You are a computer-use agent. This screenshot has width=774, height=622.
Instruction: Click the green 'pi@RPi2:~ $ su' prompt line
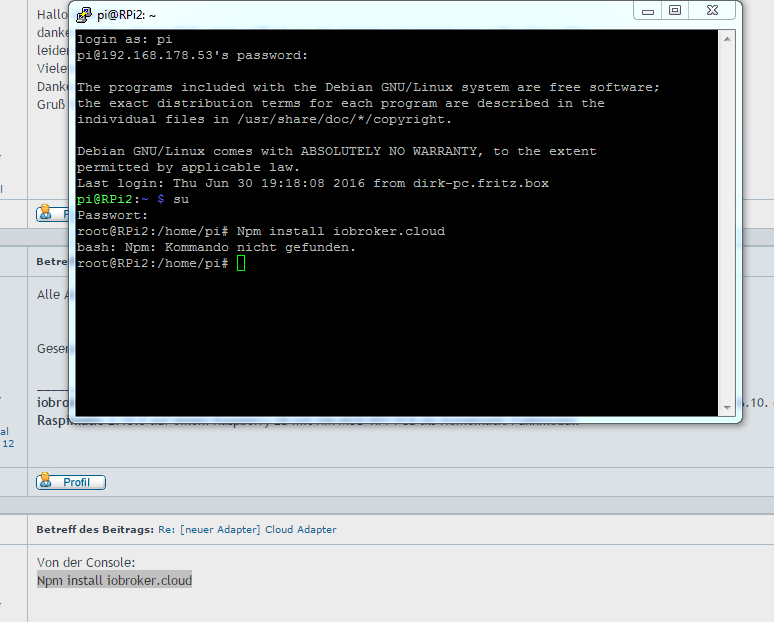pyautogui.click(x=133, y=199)
